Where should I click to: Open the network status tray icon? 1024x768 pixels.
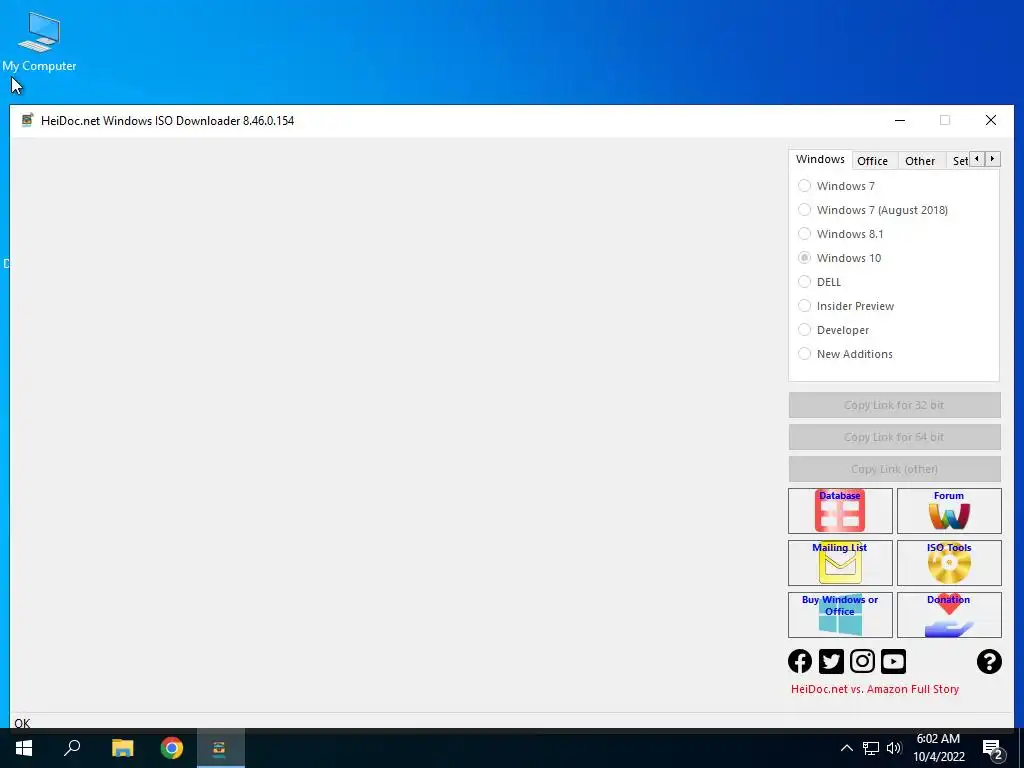(x=871, y=748)
